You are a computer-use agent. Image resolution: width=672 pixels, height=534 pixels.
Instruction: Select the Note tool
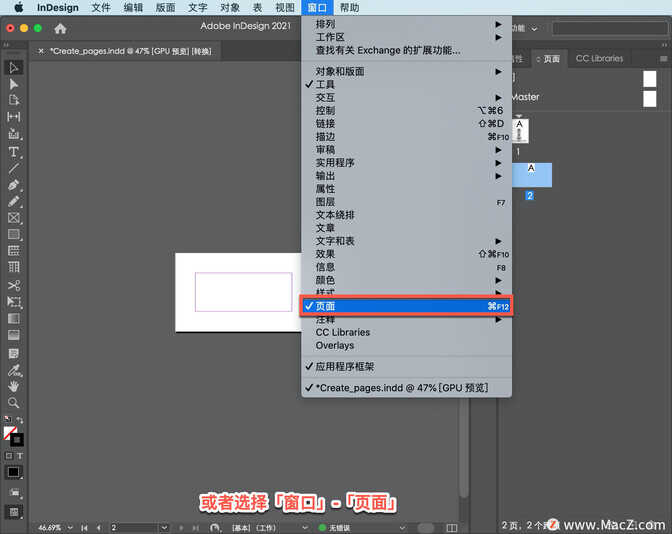(x=14, y=353)
